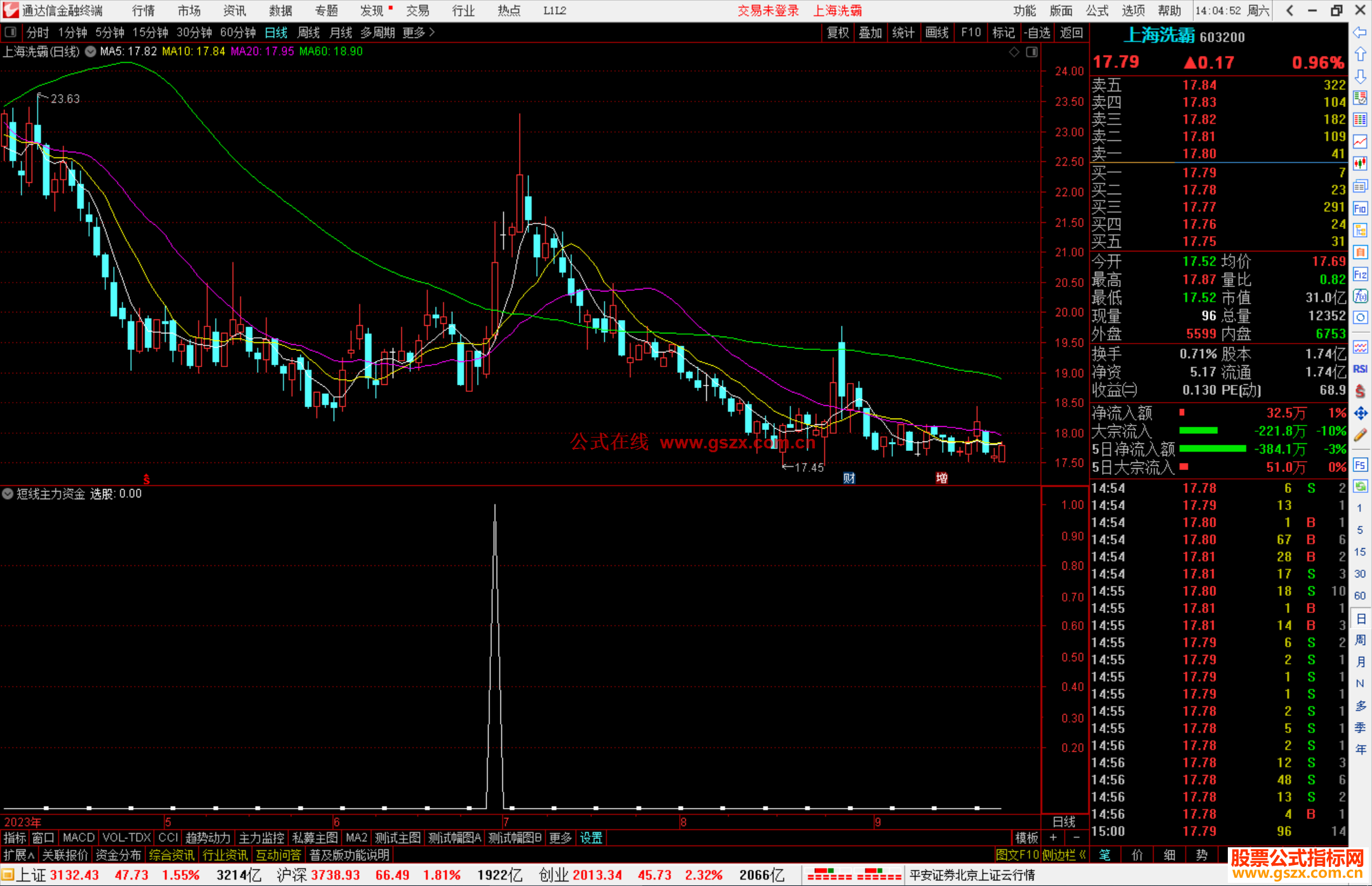Click the 返回 button
Viewport: 1372px width, 886px height.
(x=1071, y=32)
